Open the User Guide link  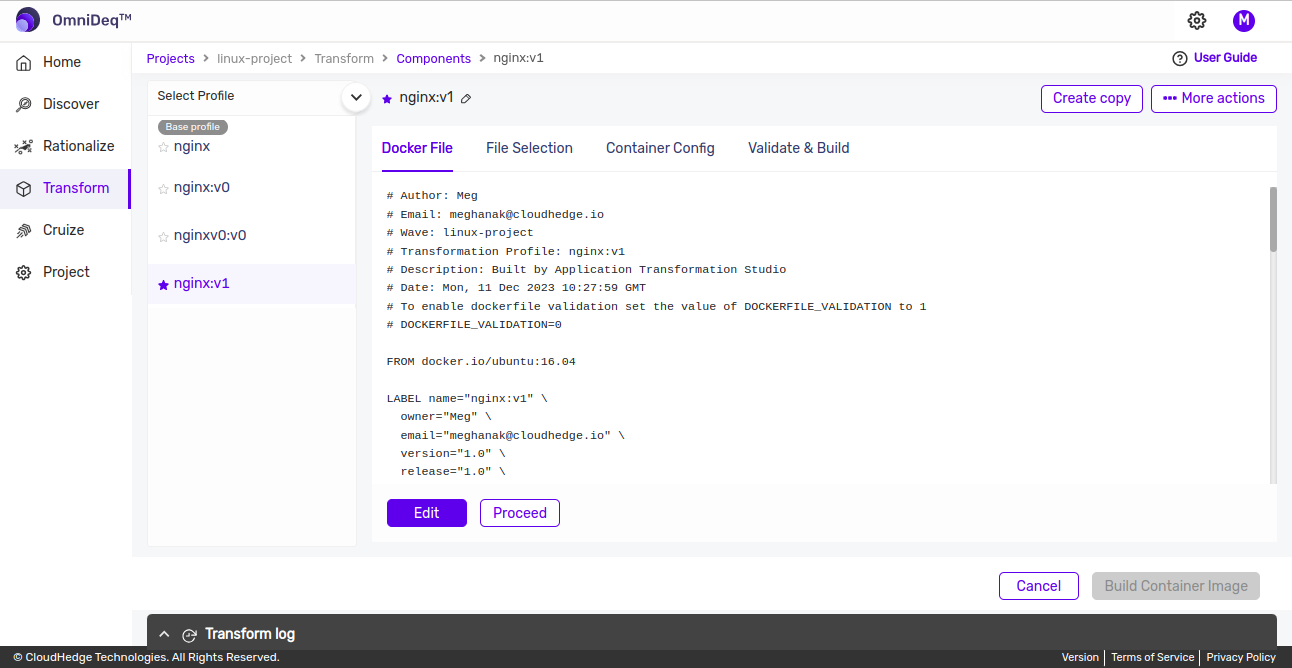pos(1225,58)
